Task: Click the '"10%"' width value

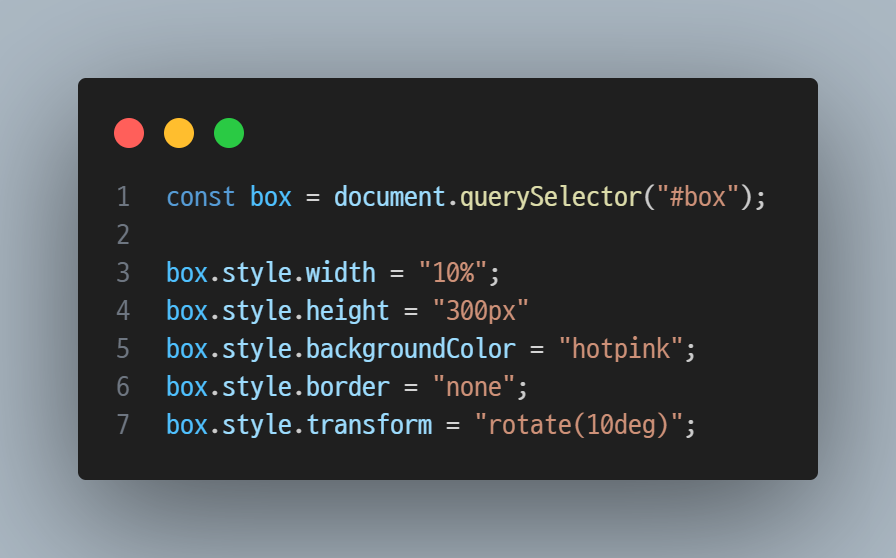Action: click(453, 272)
